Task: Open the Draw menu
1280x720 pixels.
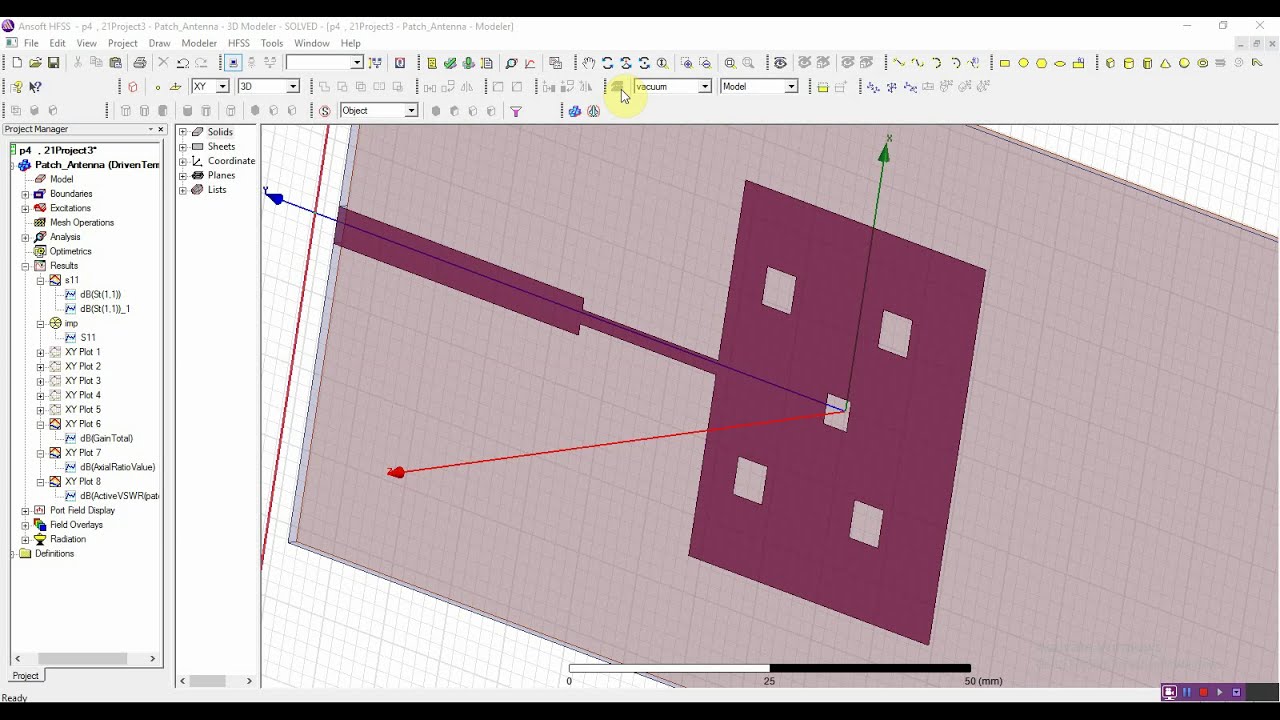Action: (159, 44)
